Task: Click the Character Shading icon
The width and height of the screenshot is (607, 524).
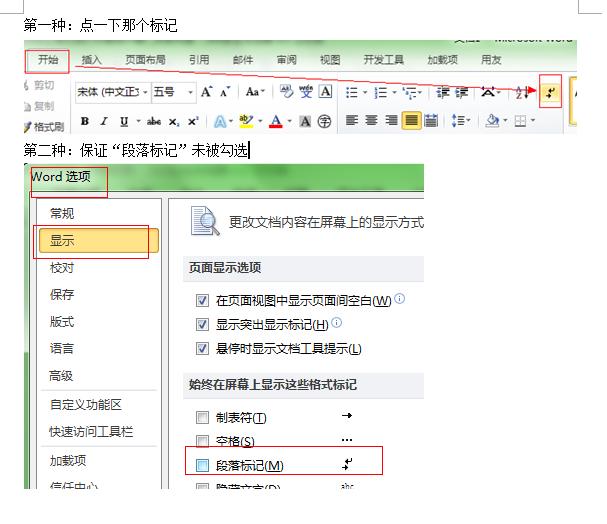Action: point(305,122)
